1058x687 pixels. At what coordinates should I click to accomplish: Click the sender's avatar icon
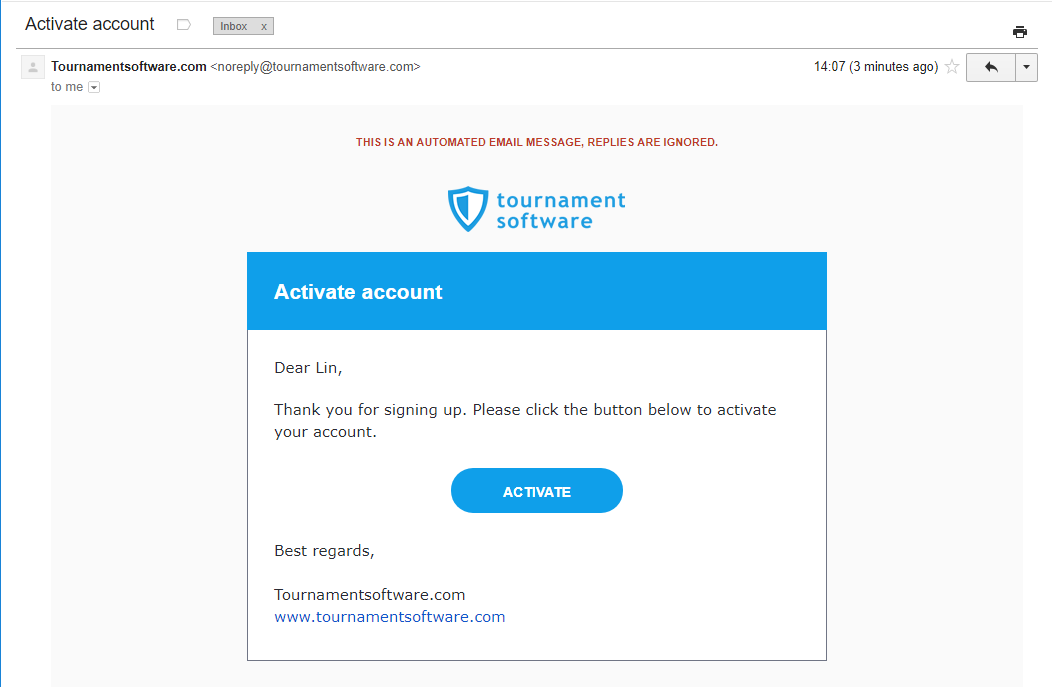[x=33, y=68]
